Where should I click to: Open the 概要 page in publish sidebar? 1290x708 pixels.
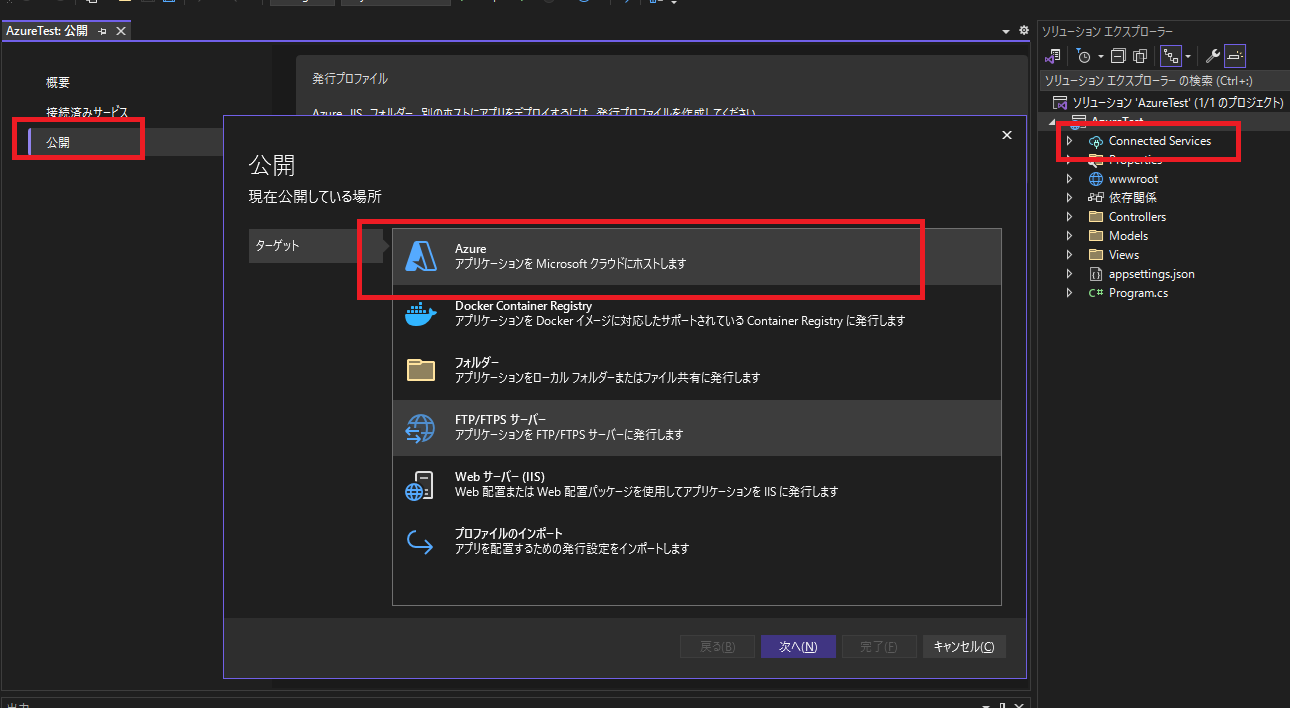pyautogui.click(x=58, y=83)
